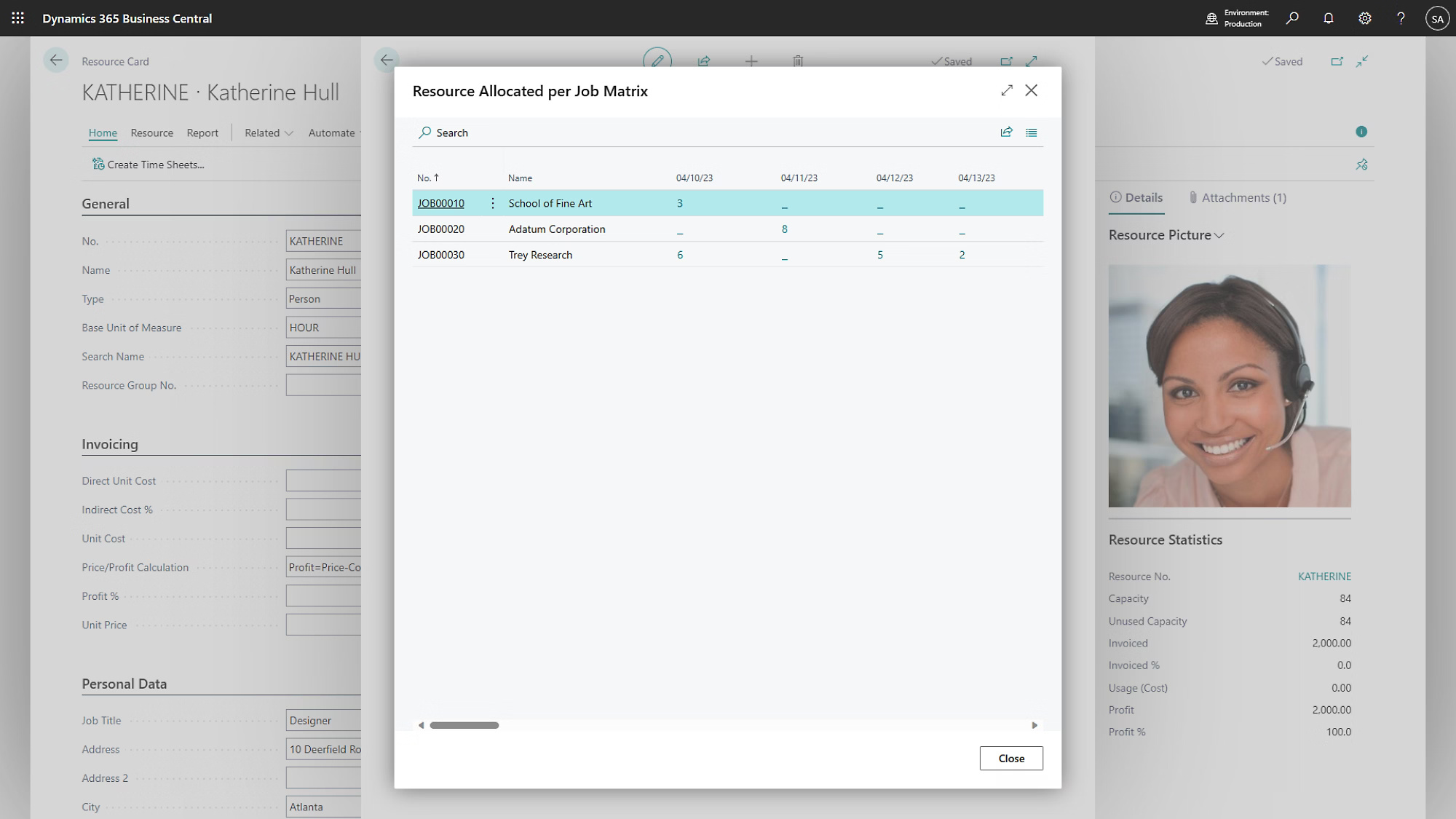1456x819 pixels.
Task: Click the Close button on the dialog
Action: click(1011, 758)
